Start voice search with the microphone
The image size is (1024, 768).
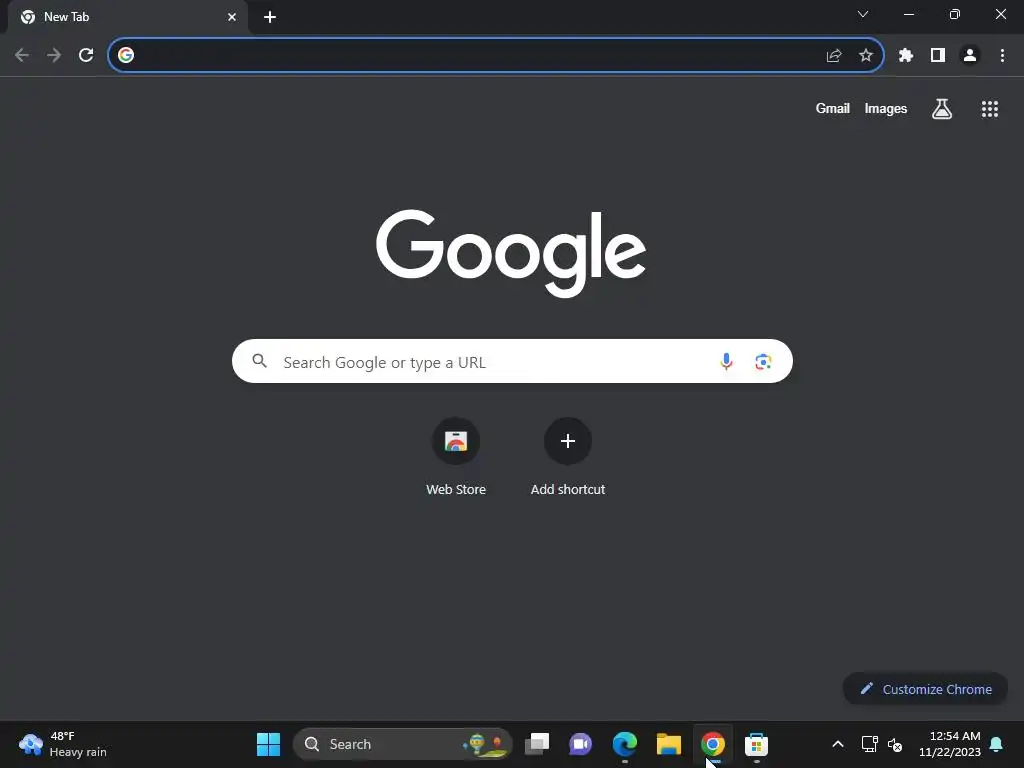(726, 361)
